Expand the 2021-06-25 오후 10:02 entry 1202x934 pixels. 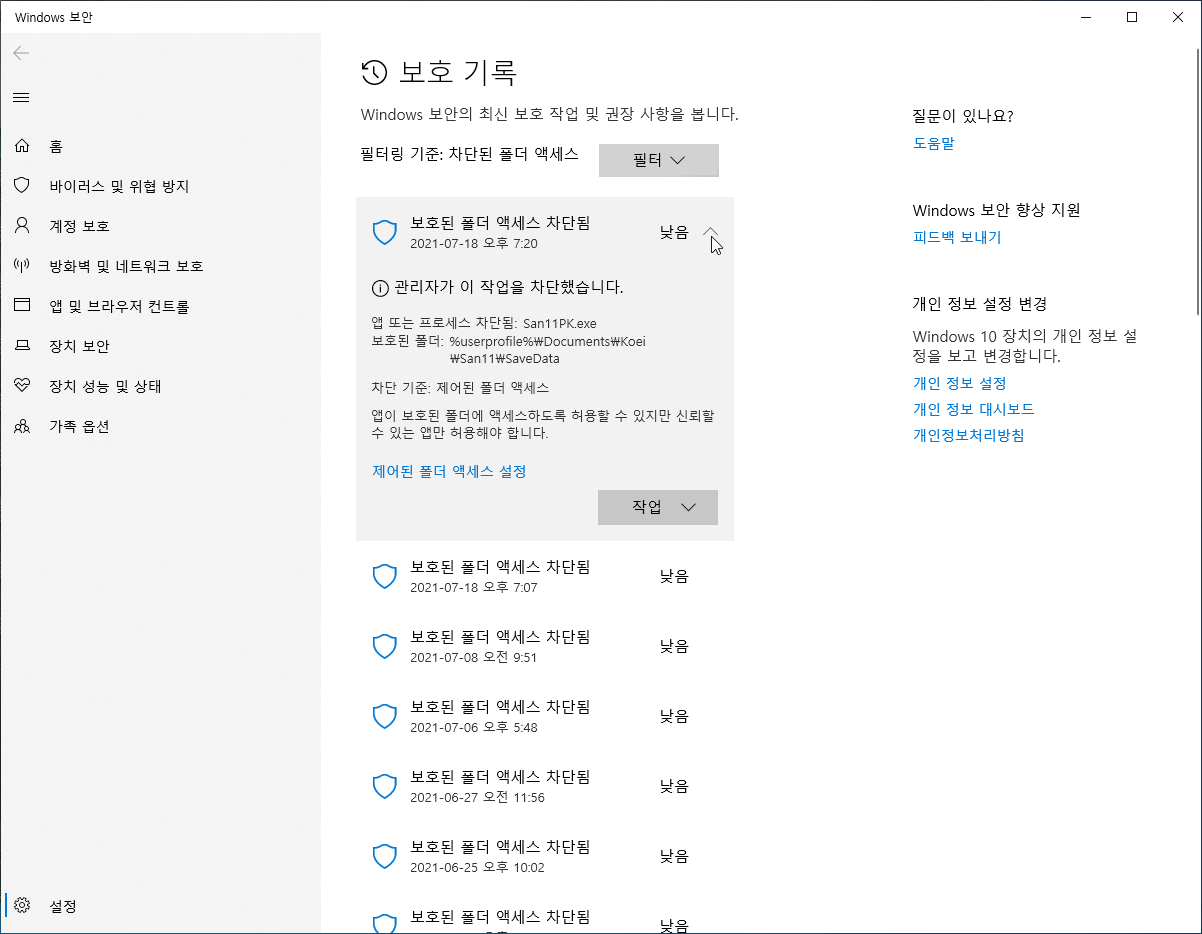coord(545,856)
